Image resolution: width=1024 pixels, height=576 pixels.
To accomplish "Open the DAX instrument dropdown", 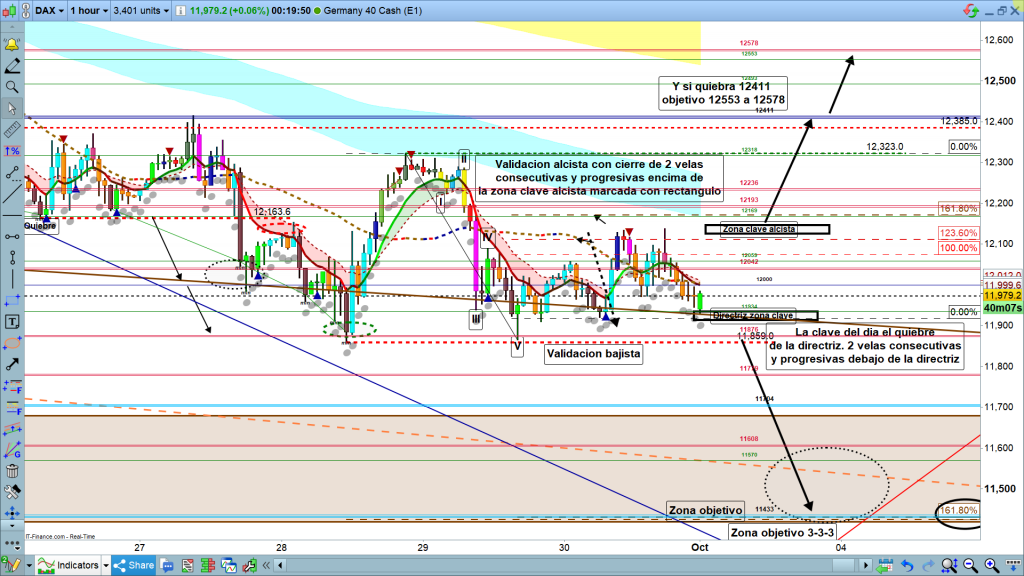I will point(50,10).
